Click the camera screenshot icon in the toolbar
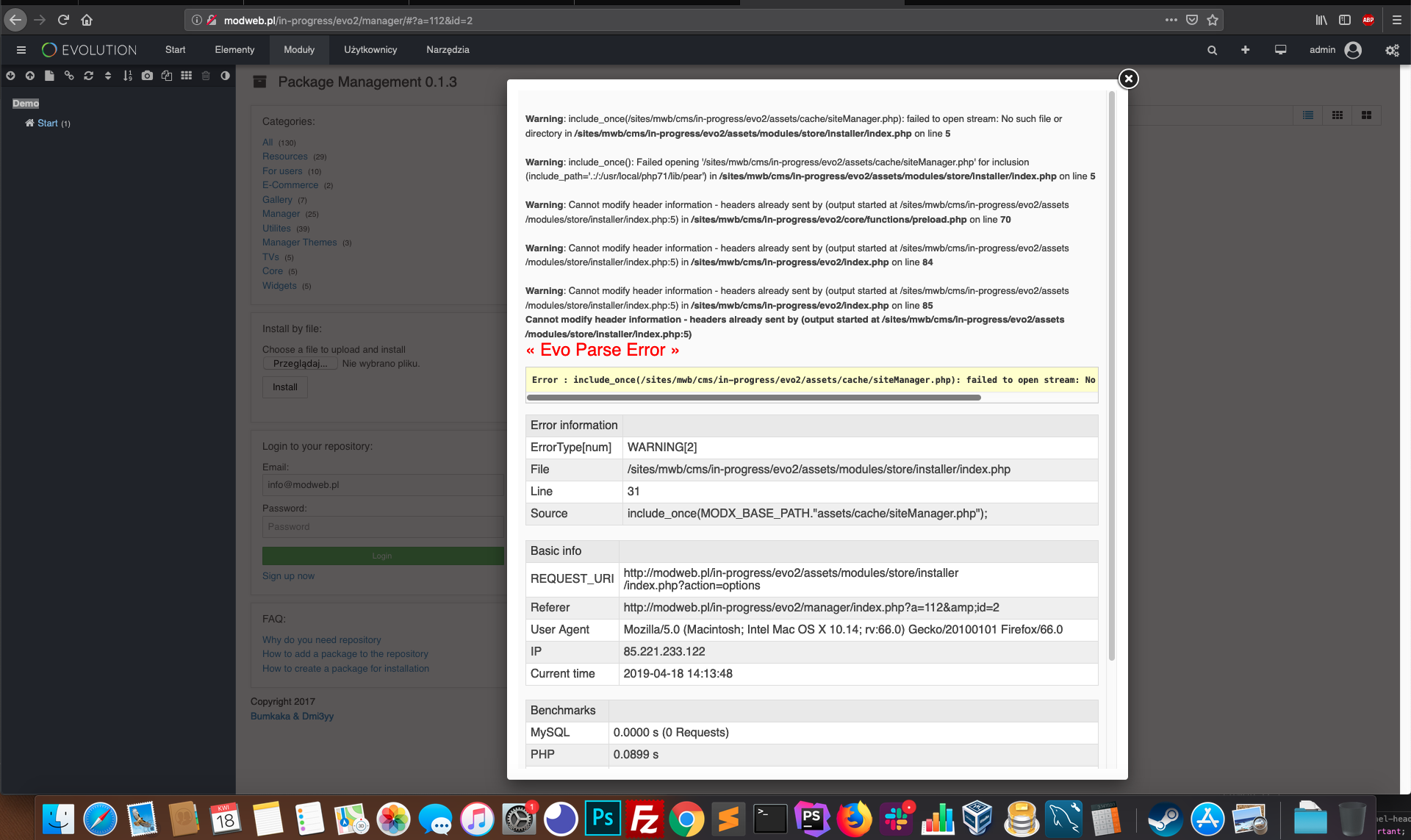This screenshot has height=840, width=1411. pos(147,75)
